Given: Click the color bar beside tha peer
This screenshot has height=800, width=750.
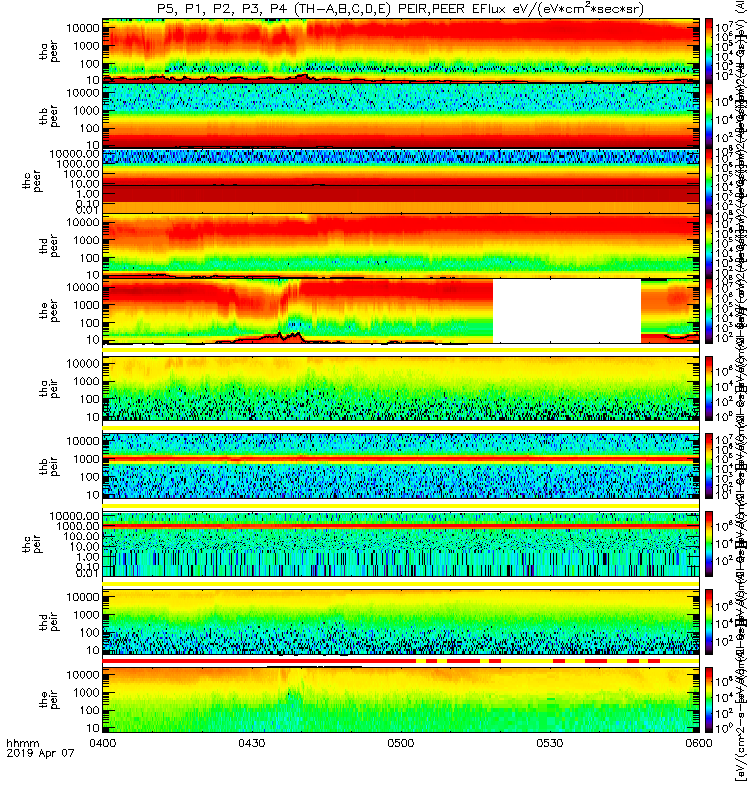Looking at the screenshot, I should pos(709,51).
